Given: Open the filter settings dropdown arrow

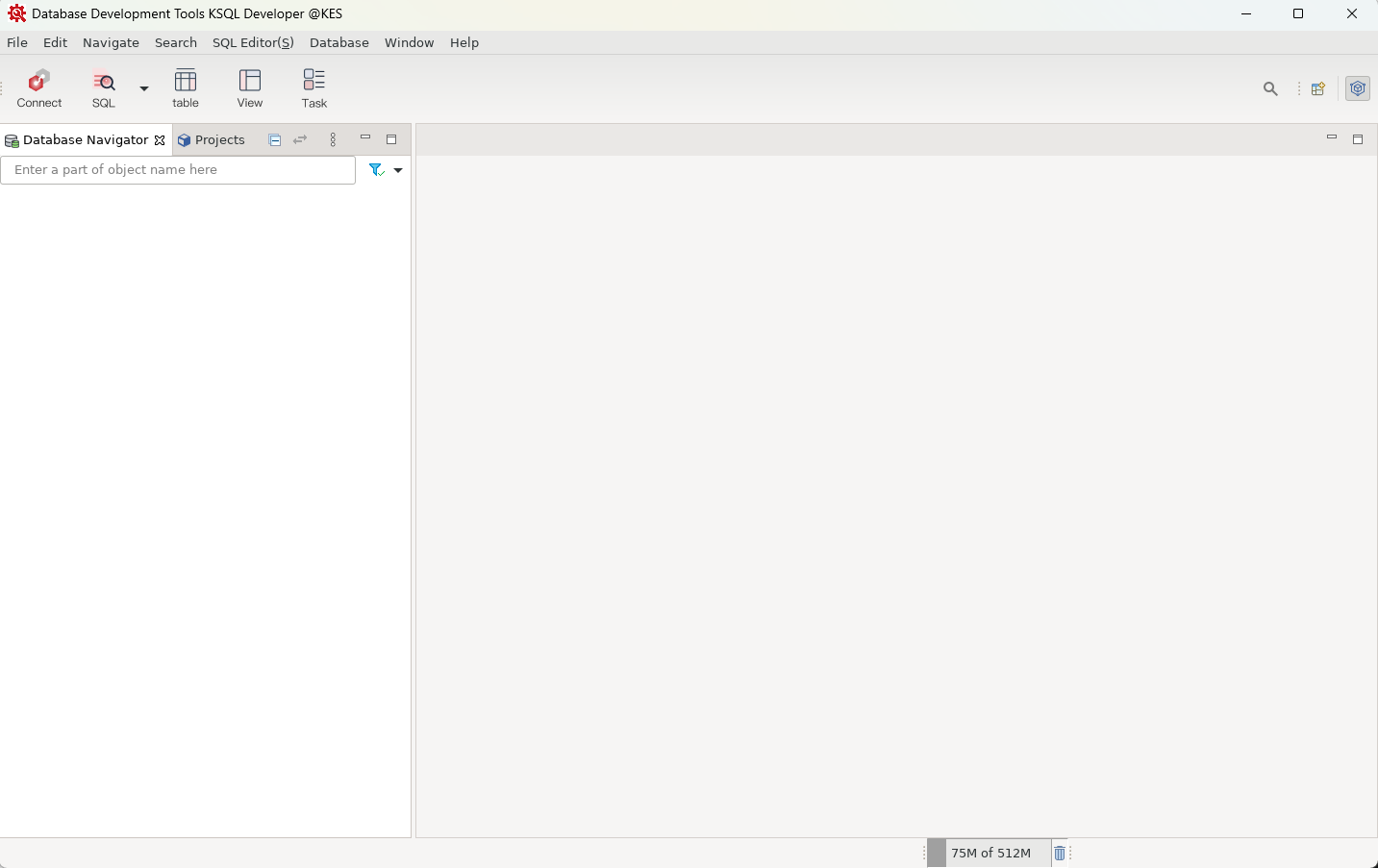Looking at the screenshot, I should 398,170.
